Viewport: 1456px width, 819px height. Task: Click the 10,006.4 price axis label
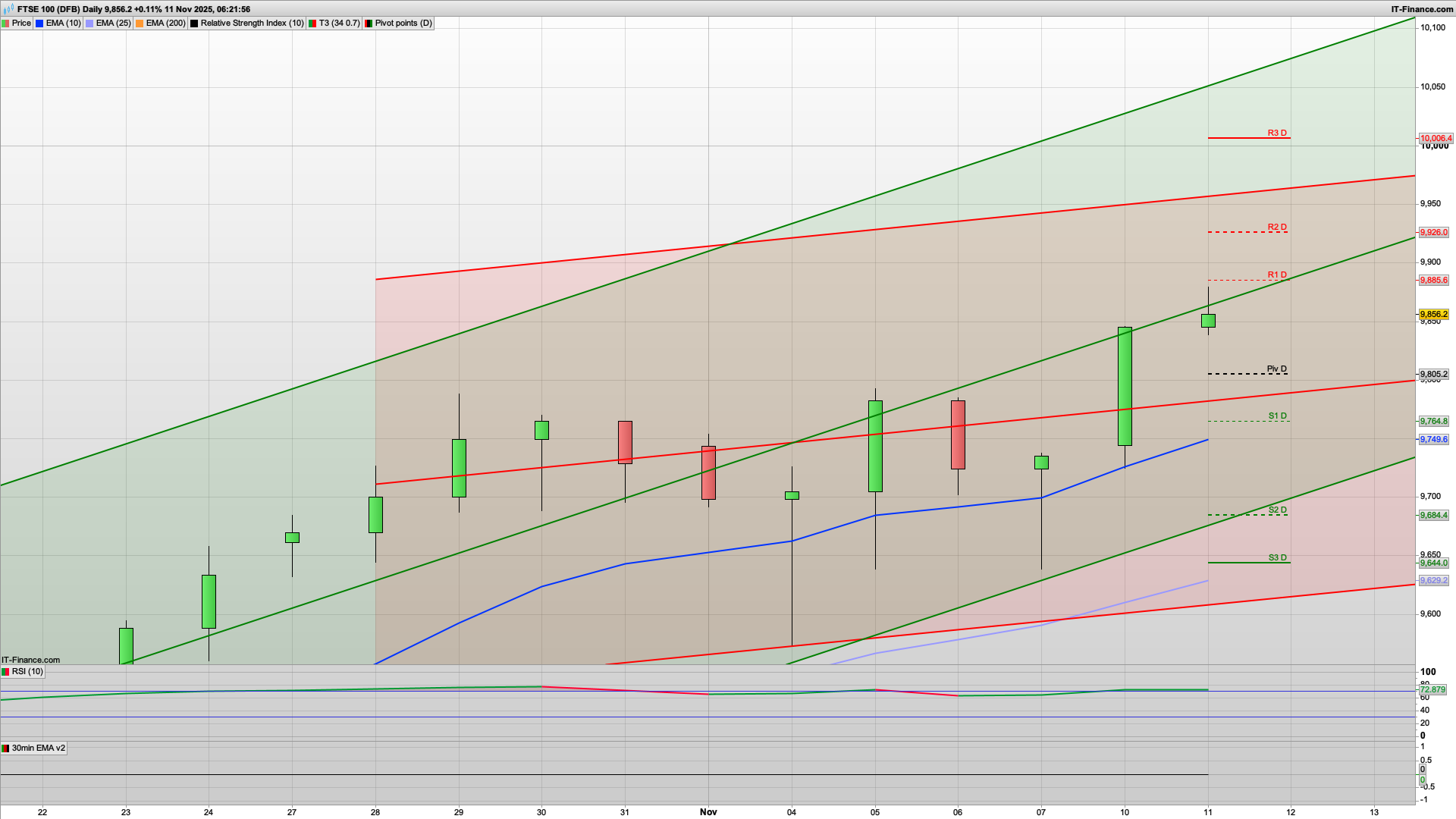[1436, 139]
